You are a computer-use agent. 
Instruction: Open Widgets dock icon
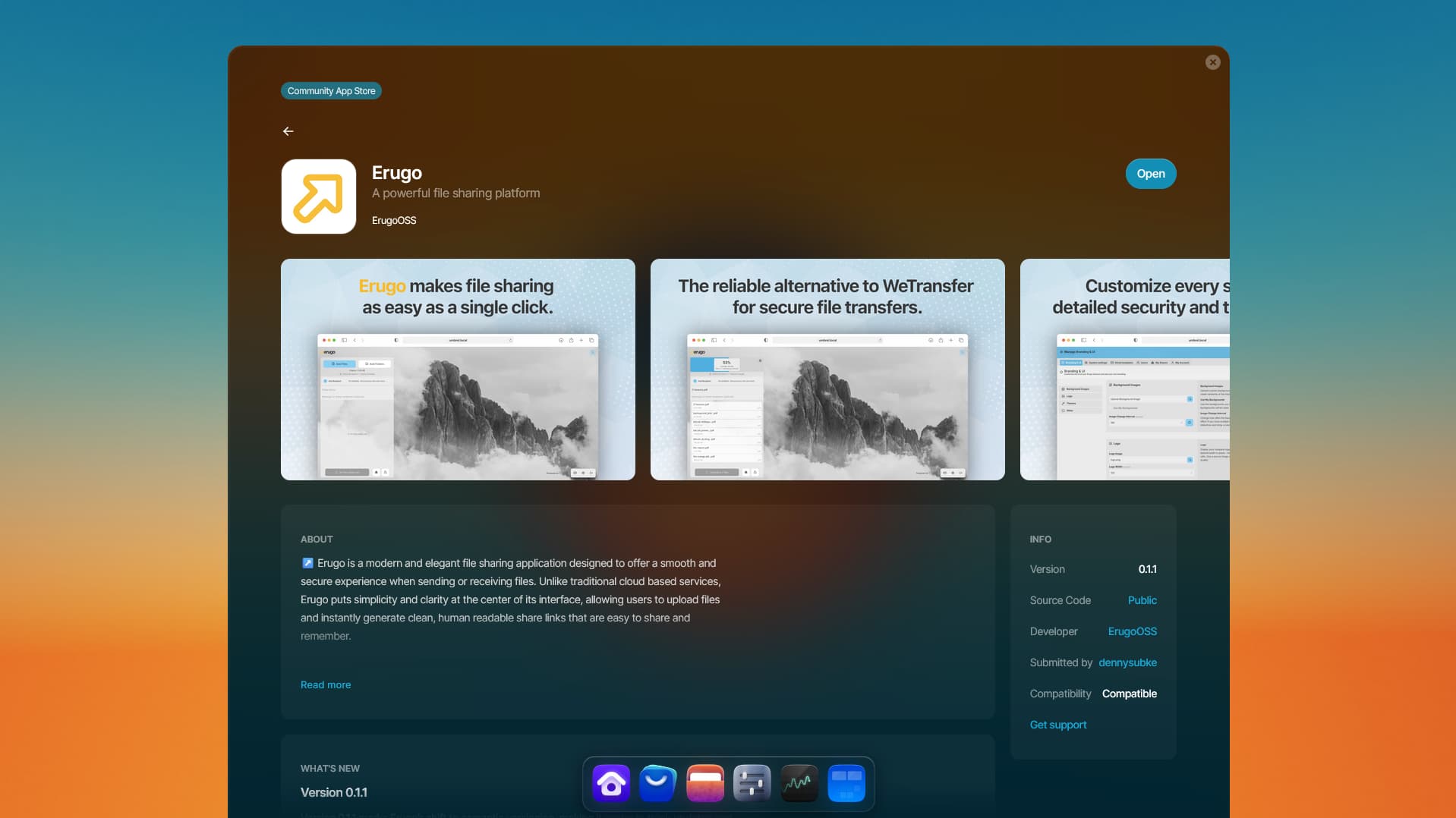[x=846, y=784]
